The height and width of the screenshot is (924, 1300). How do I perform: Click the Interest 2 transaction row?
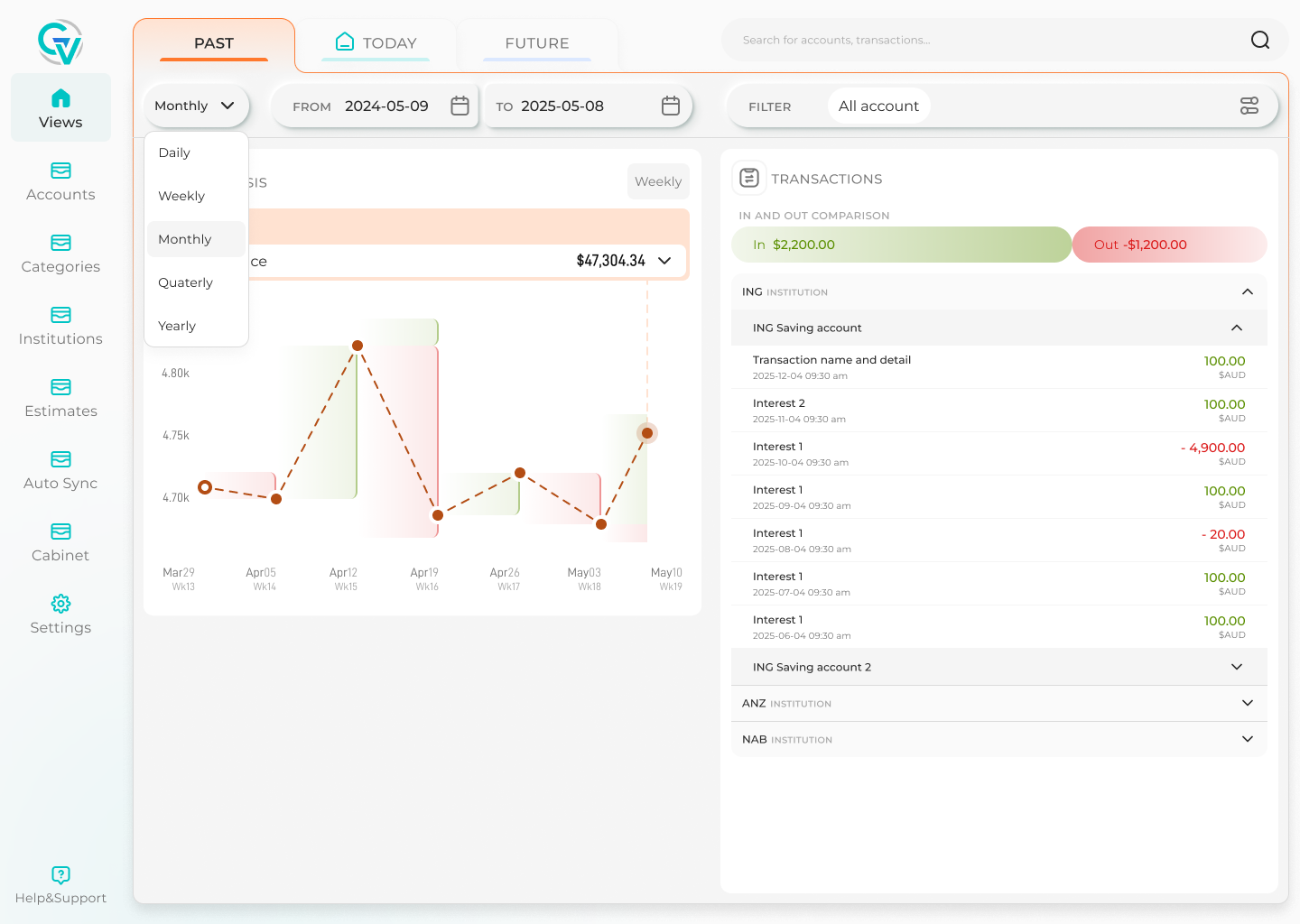[x=999, y=411]
